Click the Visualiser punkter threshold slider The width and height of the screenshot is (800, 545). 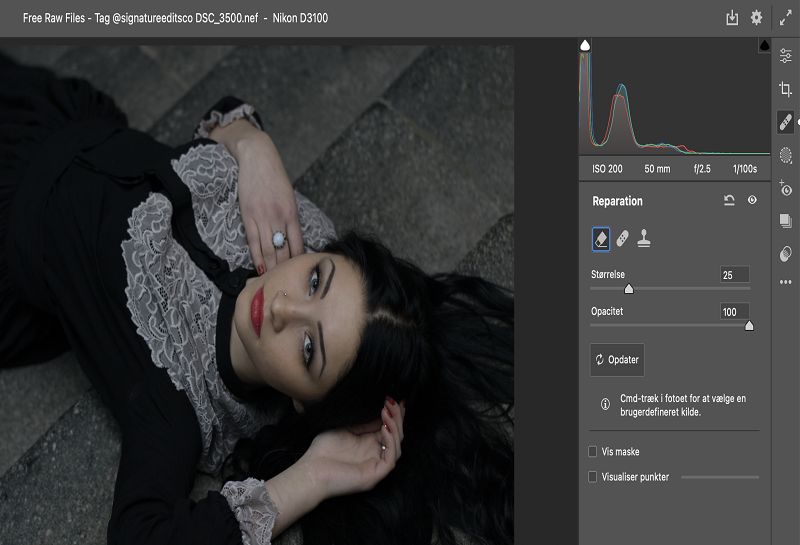click(x=720, y=477)
